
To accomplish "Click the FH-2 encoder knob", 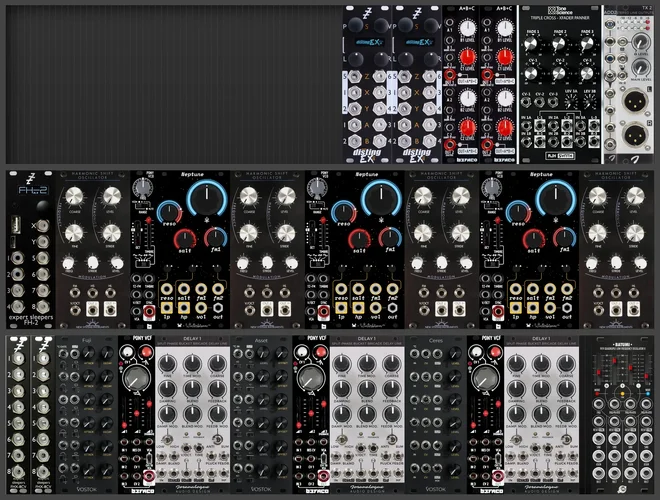I will tap(43, 207).
